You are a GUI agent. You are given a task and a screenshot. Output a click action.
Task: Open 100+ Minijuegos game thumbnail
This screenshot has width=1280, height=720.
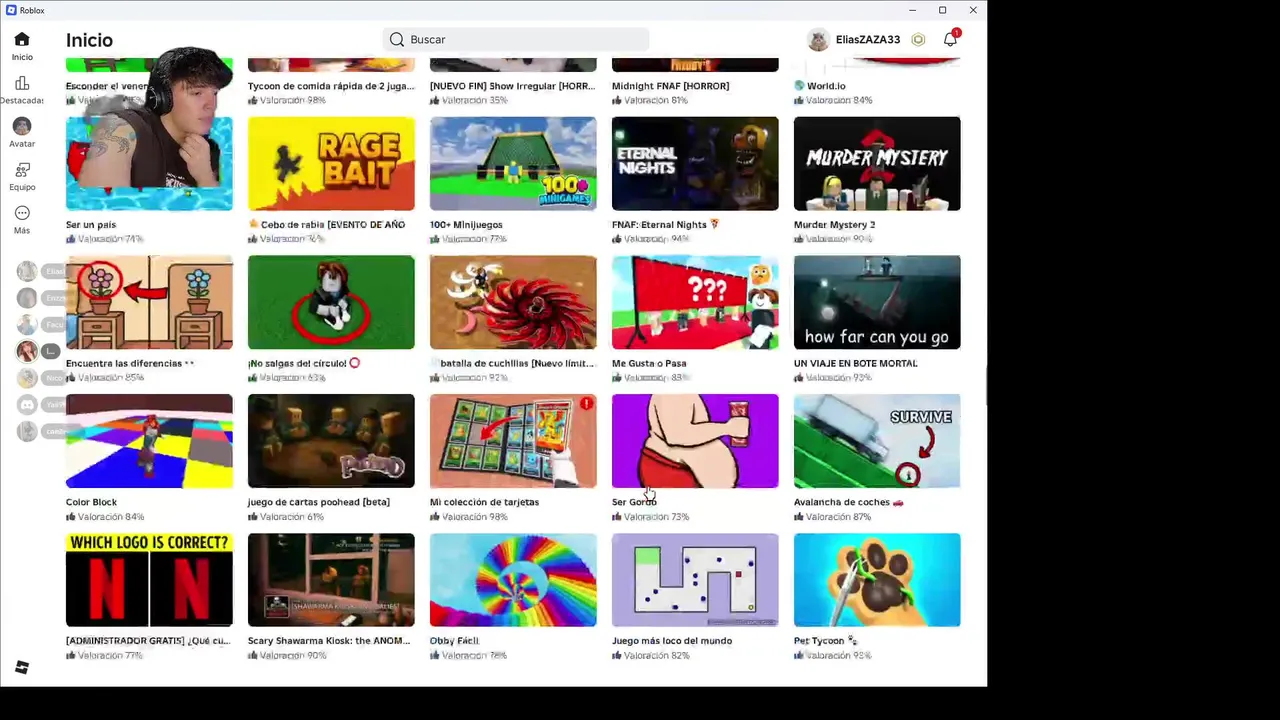point(513,163)
